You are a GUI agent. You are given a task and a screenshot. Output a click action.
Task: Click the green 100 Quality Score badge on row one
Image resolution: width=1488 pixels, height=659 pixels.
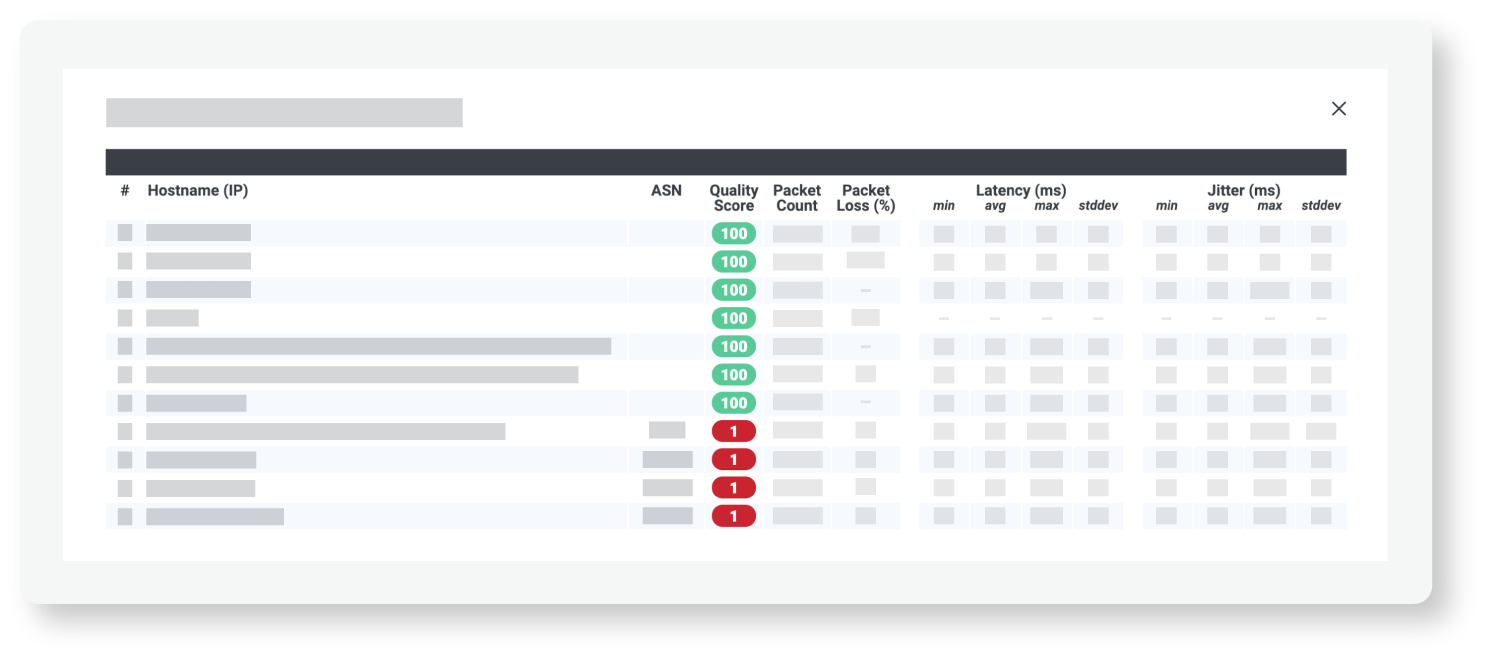[733, 233]
